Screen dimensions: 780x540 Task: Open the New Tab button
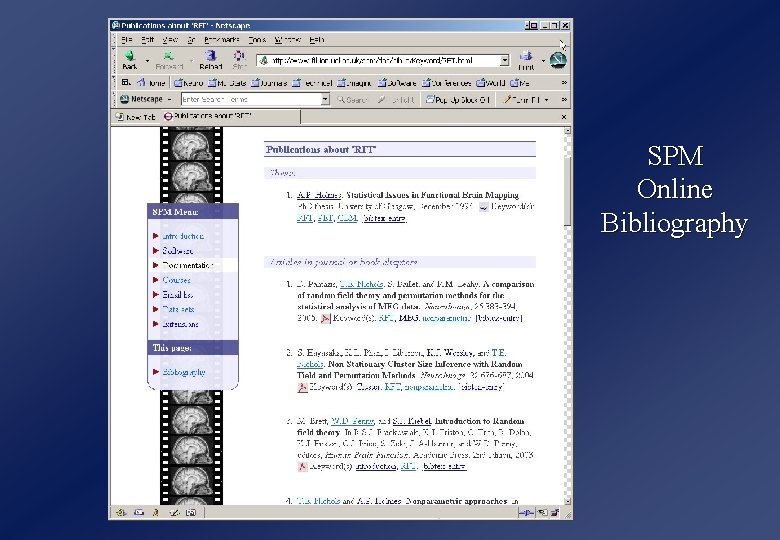pyautogui.click(x=135, y=117)
